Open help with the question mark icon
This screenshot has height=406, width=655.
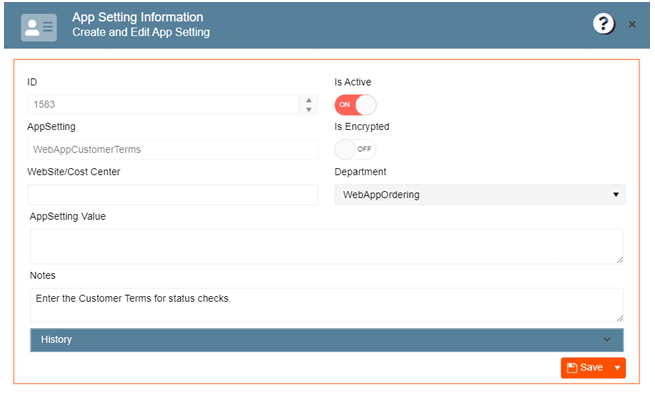click(x=603, y=24)
